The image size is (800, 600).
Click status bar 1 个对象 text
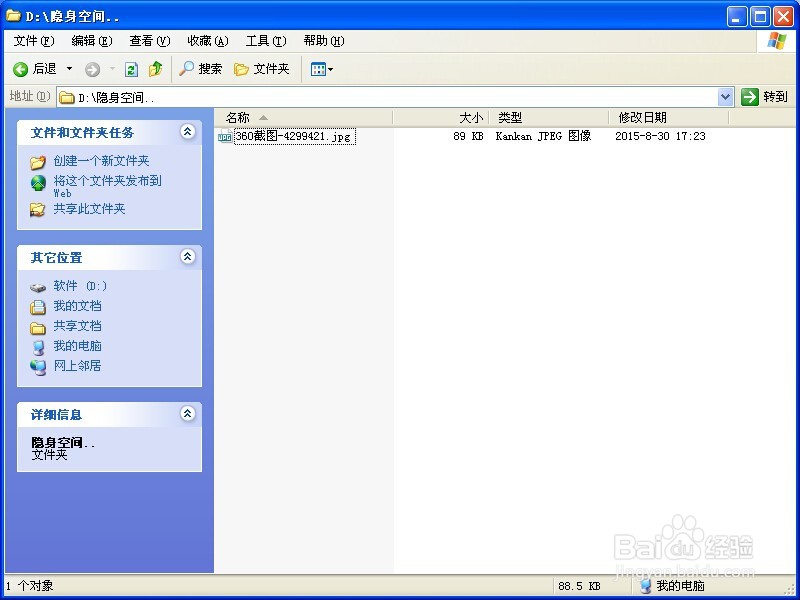pyautogui.click(x=30, y=586)
